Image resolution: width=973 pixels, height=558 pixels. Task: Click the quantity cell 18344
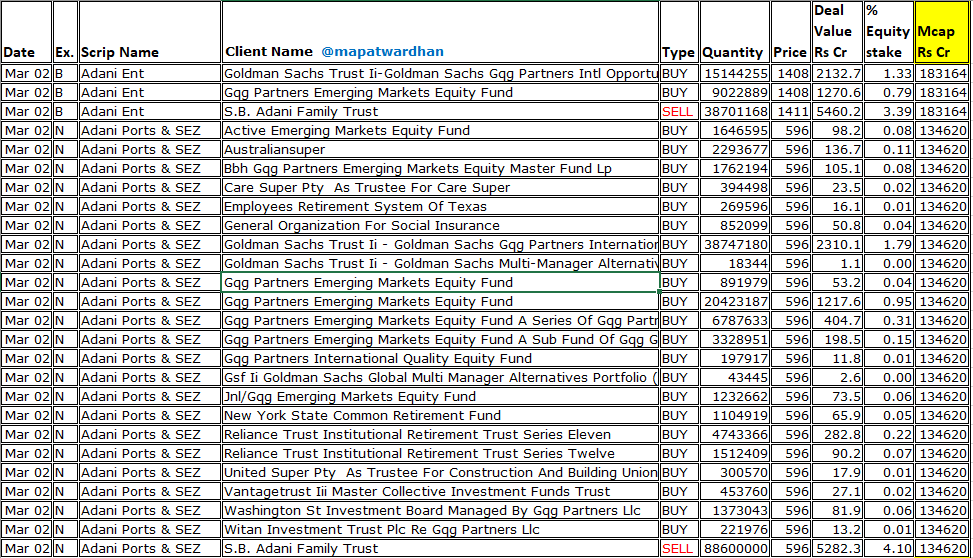(x=735, y=264)
